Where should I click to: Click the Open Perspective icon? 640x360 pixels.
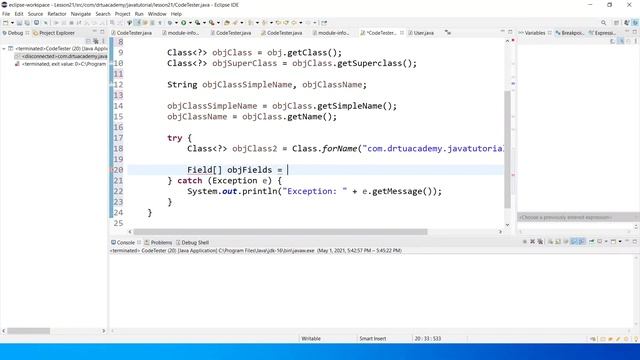pos(616,23)
